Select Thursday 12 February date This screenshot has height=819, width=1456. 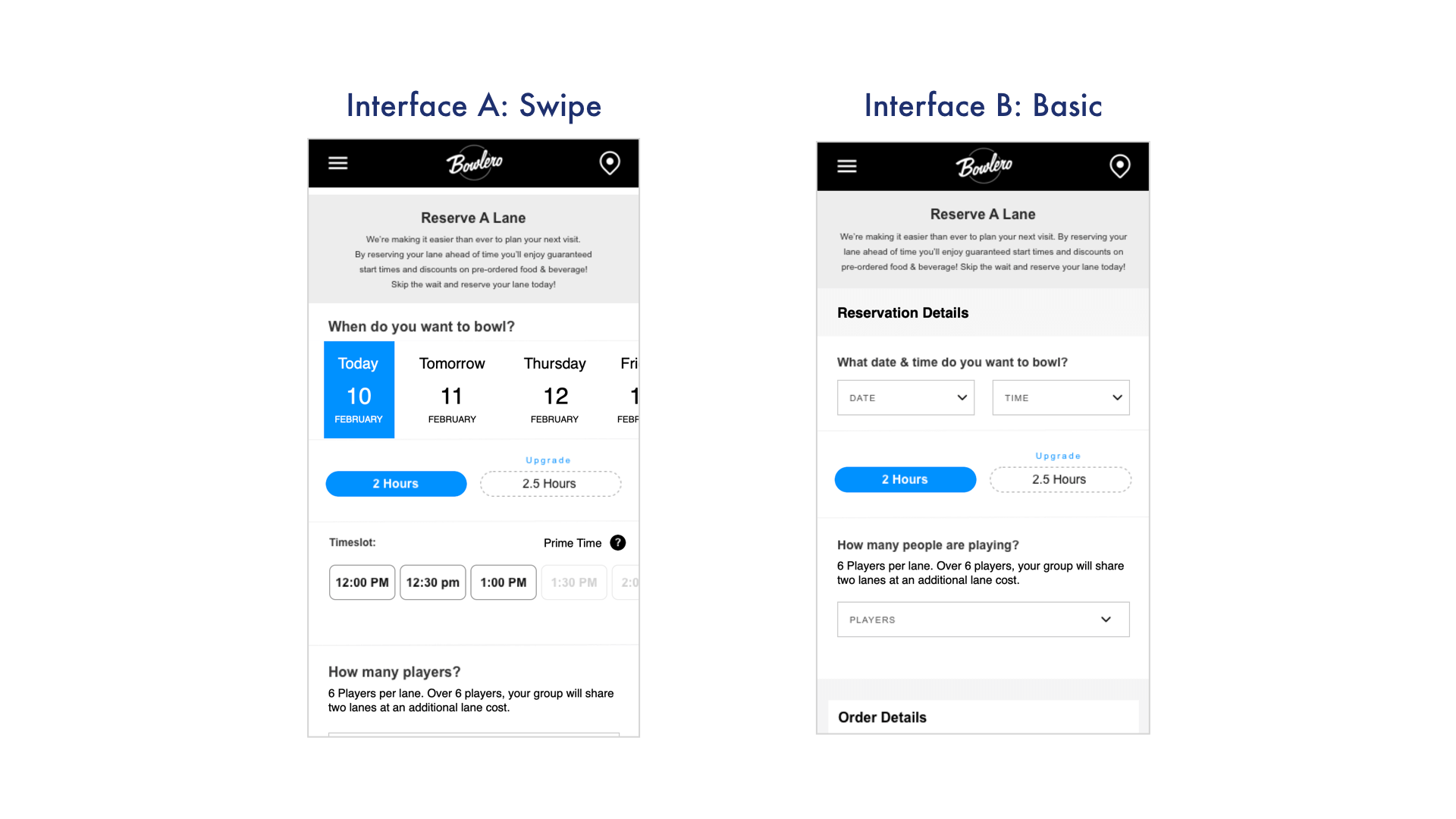(x=554, y=390)
